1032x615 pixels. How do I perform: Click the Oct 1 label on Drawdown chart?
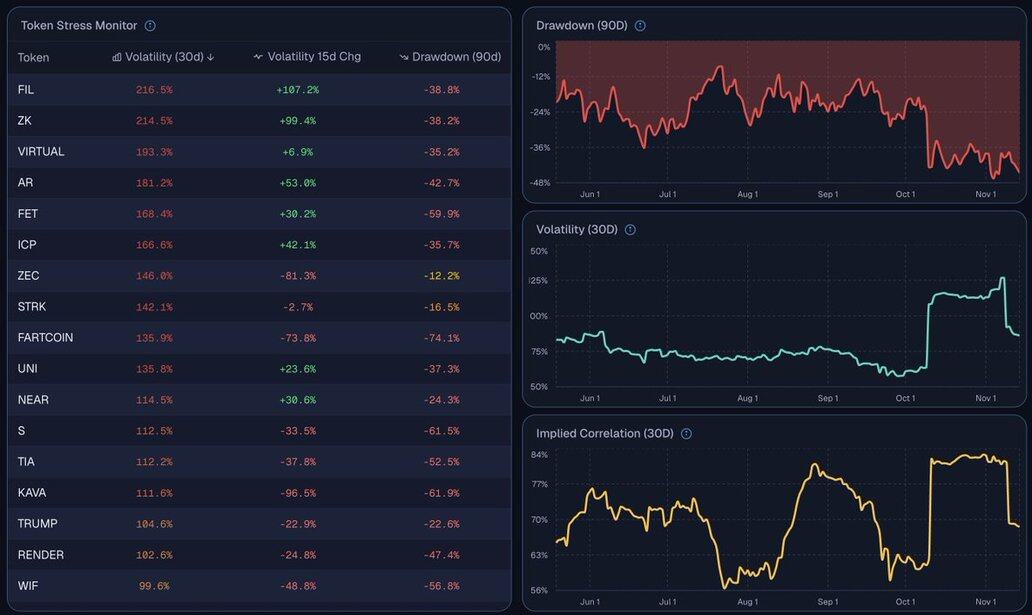pyautogui.click(x=905, y=195)
